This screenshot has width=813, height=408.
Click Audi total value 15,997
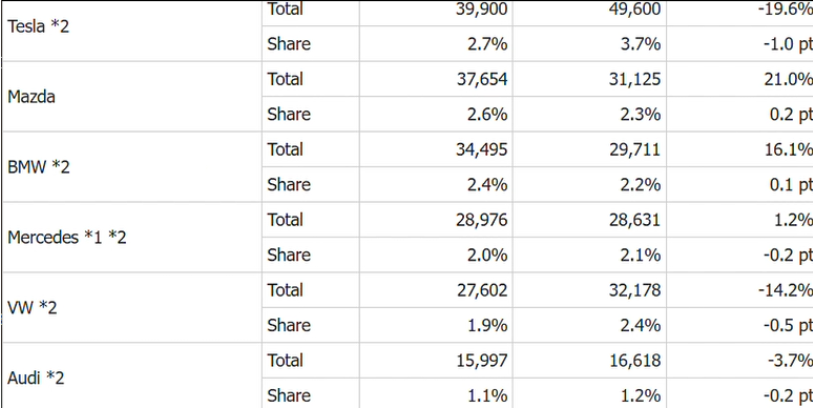tap(482, 360)
